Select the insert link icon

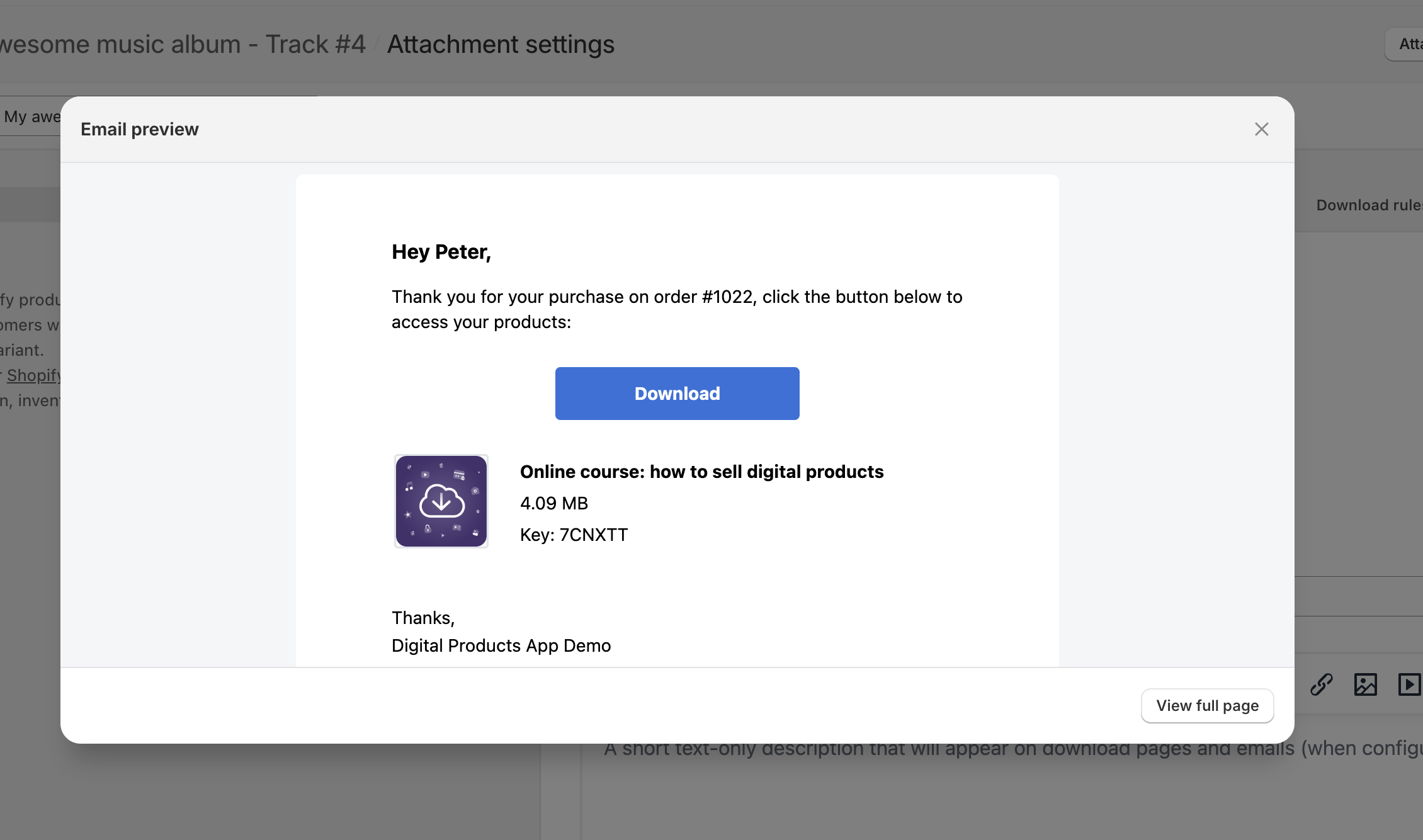point(1322,684)
